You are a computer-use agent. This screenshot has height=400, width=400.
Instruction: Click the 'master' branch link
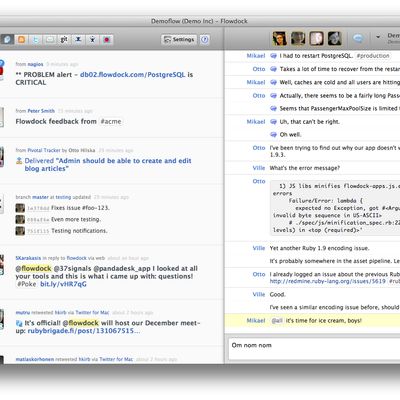point(40,197)
